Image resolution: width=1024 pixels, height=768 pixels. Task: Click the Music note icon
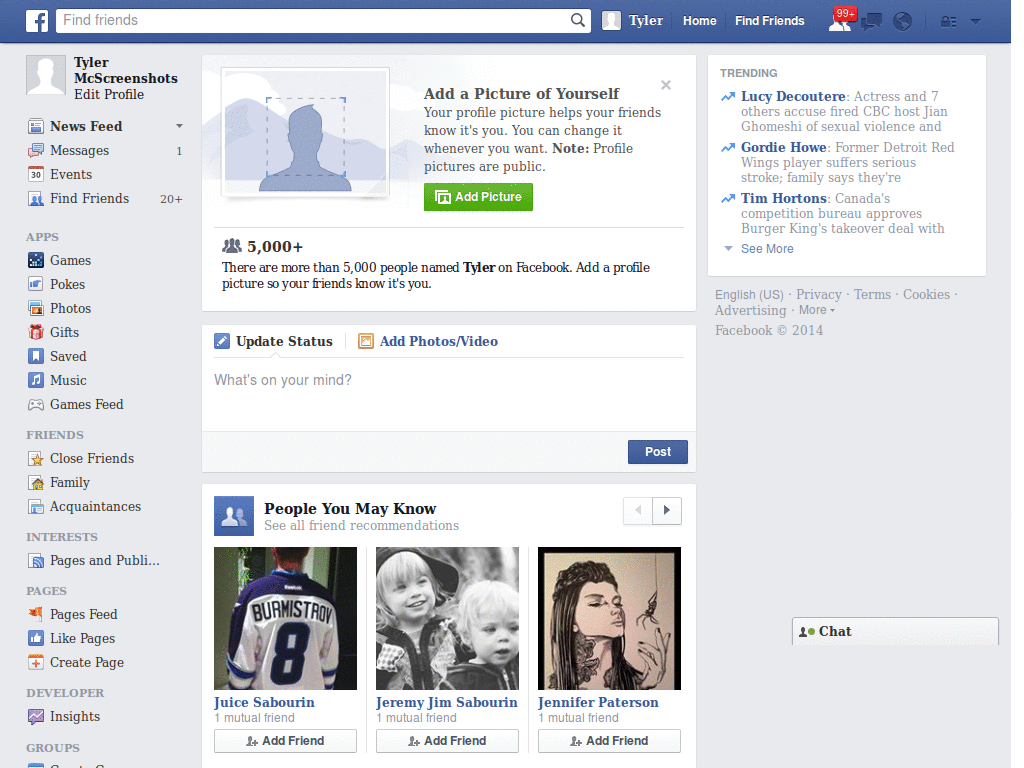click(36, 380)
